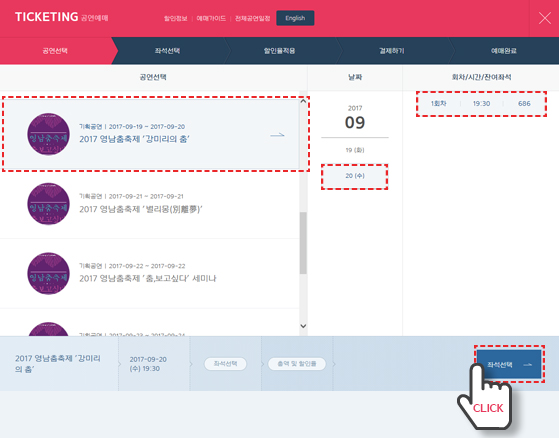Click the blue 좌석선택 button at bottom right

pos(509,365)
